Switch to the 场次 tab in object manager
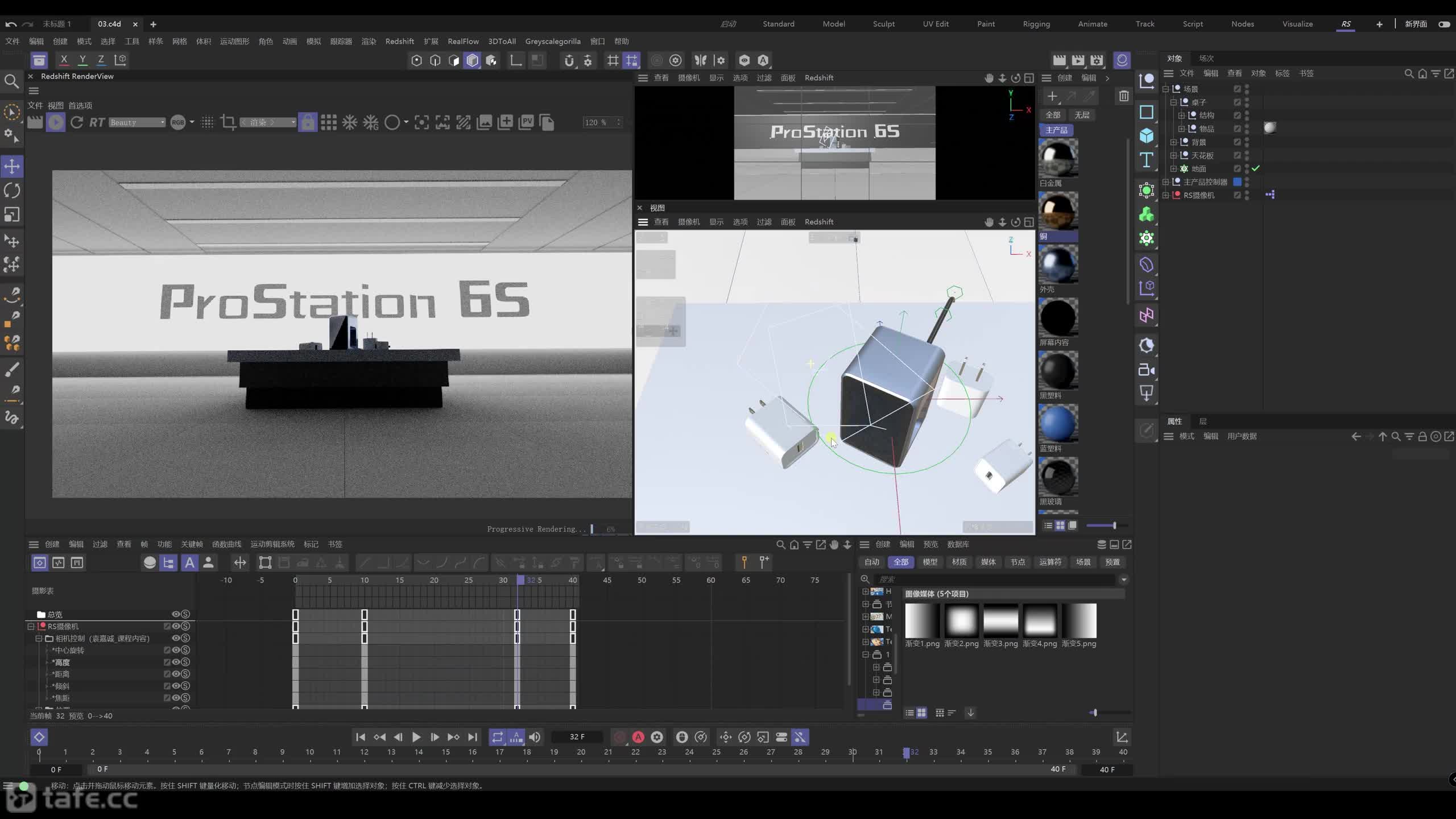The height and width of the screenshot is (819, 1456). pyautogui.click(x=1206, y=58)
